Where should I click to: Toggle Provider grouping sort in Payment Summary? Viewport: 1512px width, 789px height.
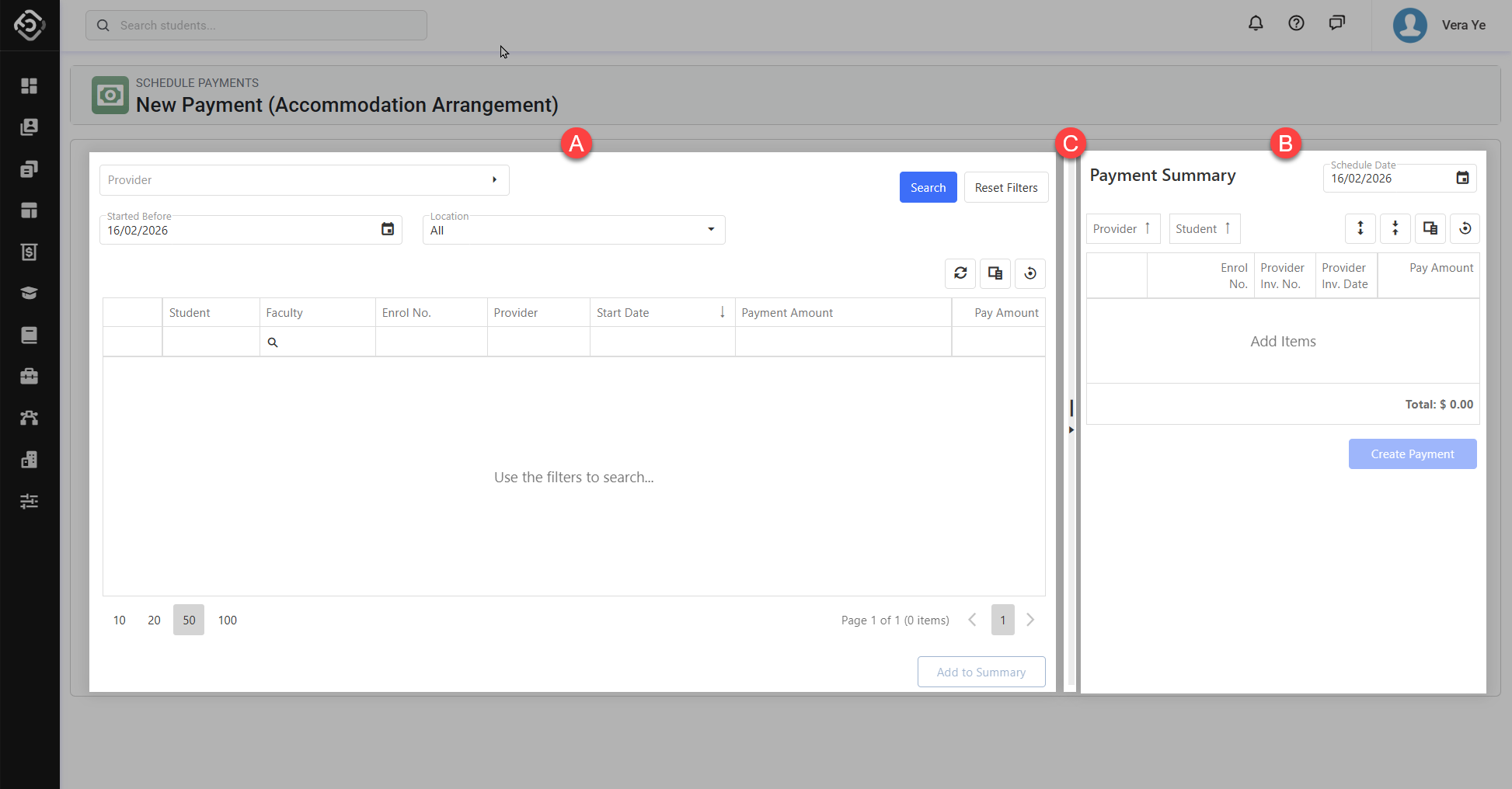tap(1123, 228)
